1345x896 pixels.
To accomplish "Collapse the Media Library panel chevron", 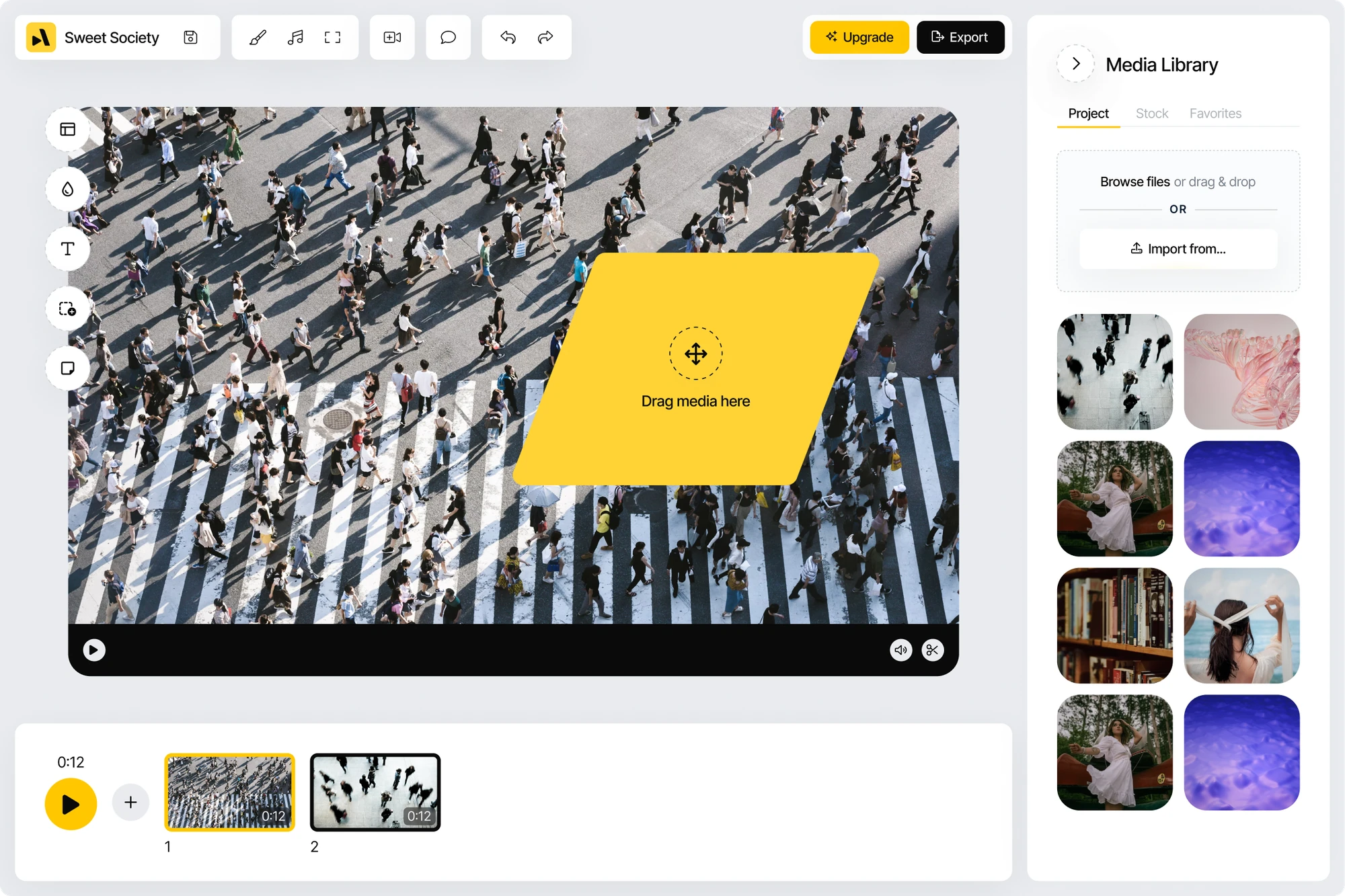I will [1076, 64].
